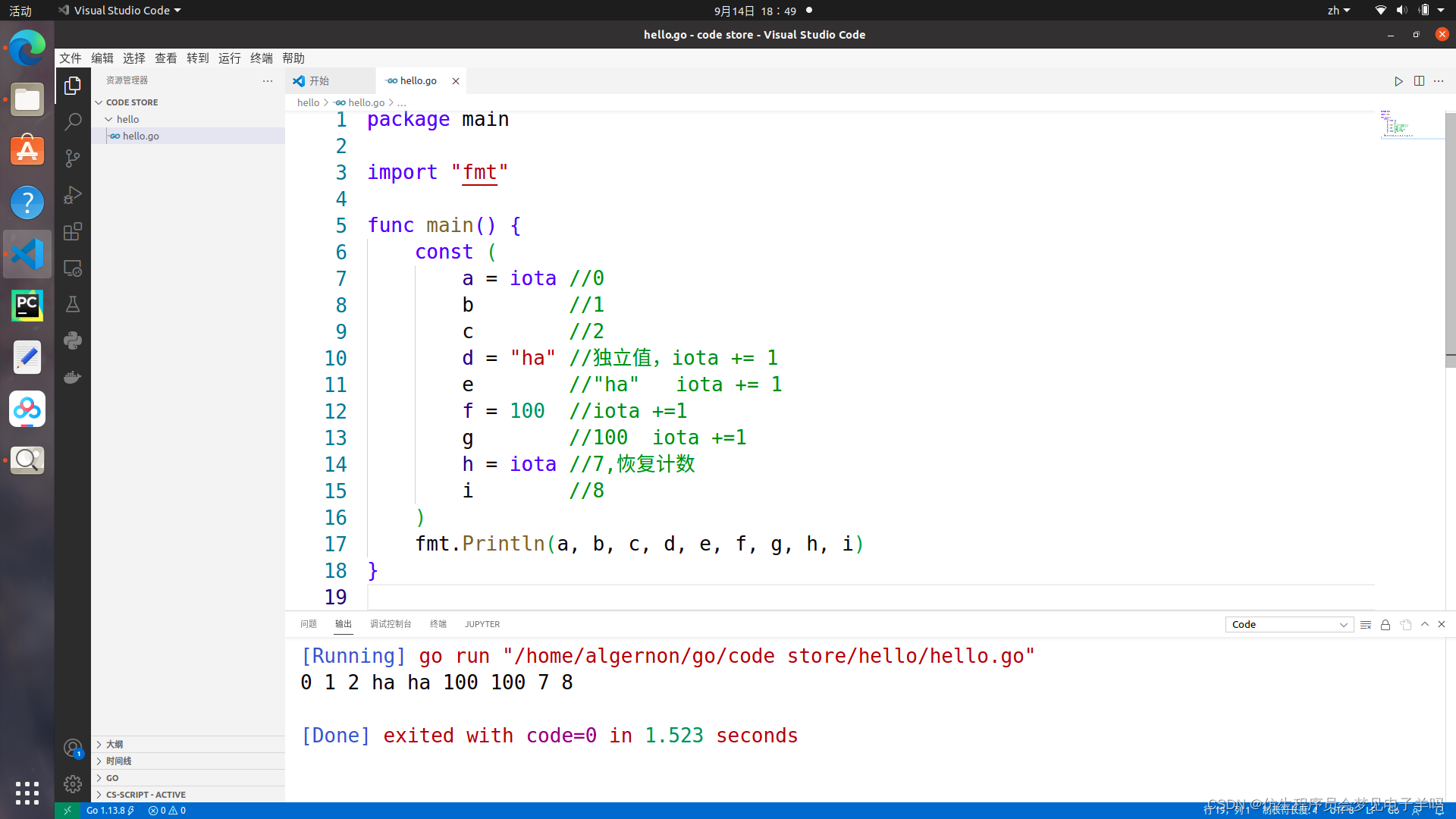Viewport: 1456px width, 819px height.
Task: Open the 终端 menu
Action: tap(262, 58)
